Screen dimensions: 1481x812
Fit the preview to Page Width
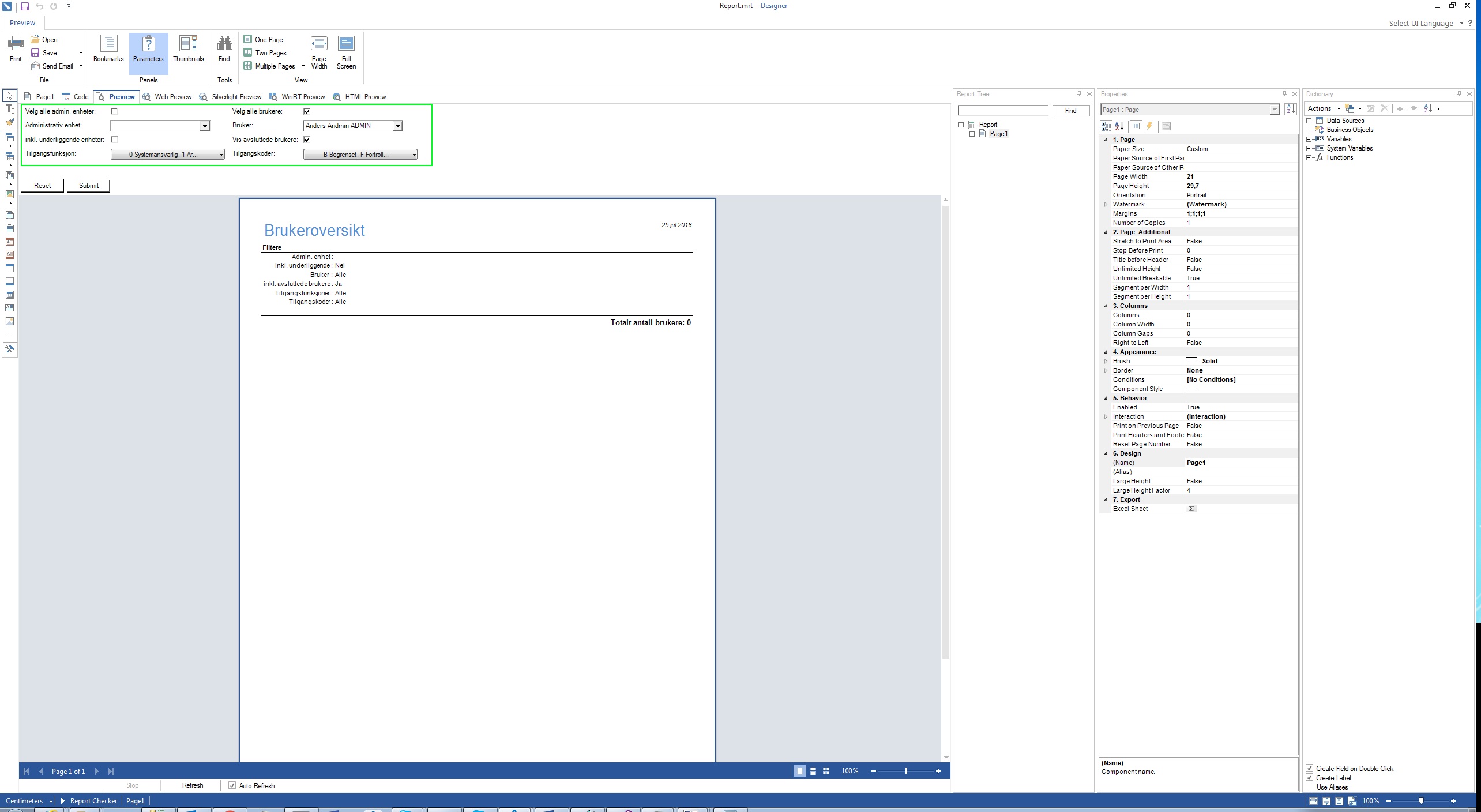click(319, 52)
